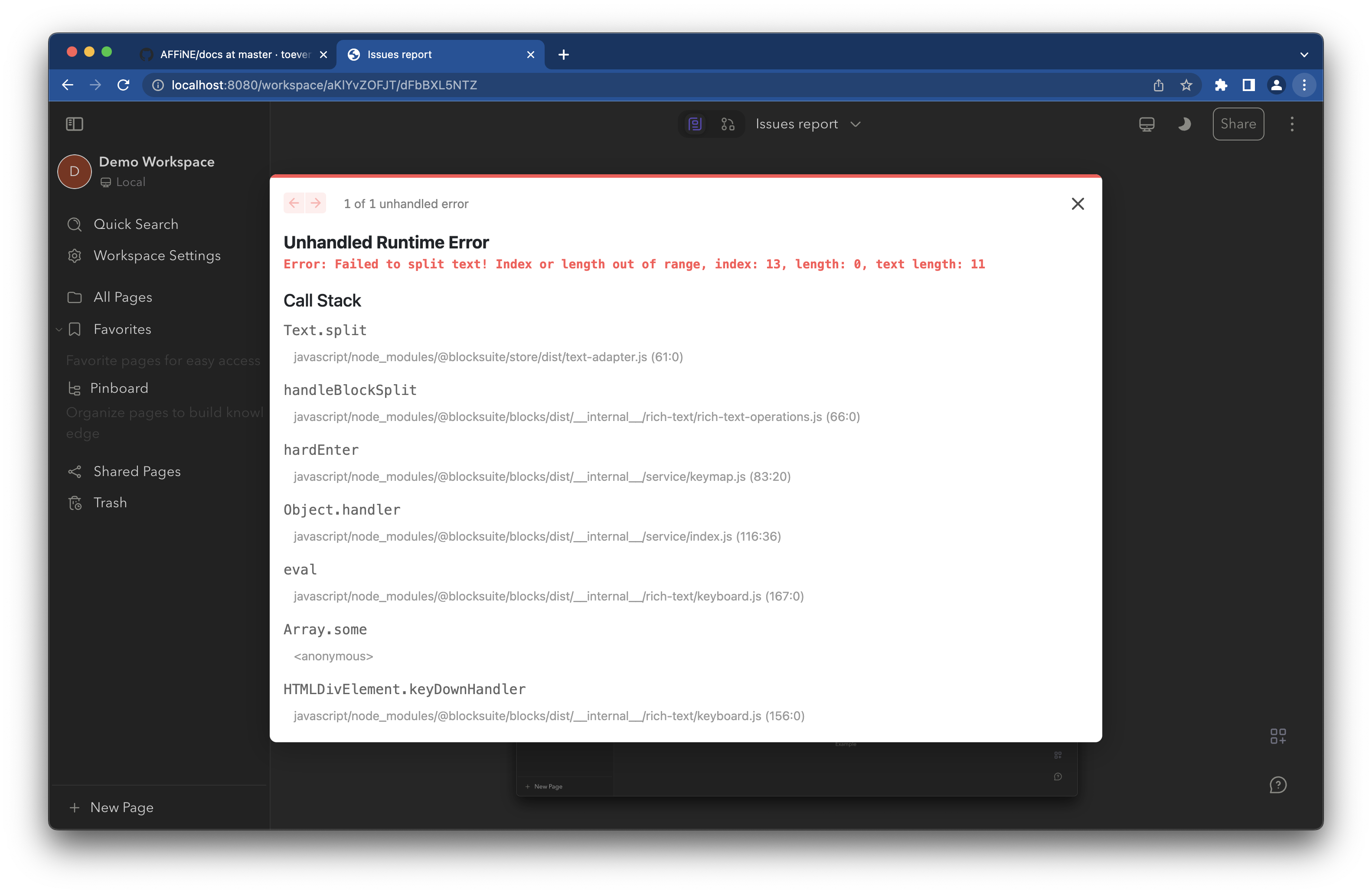Open Workspace Settings
The image size is (1372, 894).
point(157,255)
